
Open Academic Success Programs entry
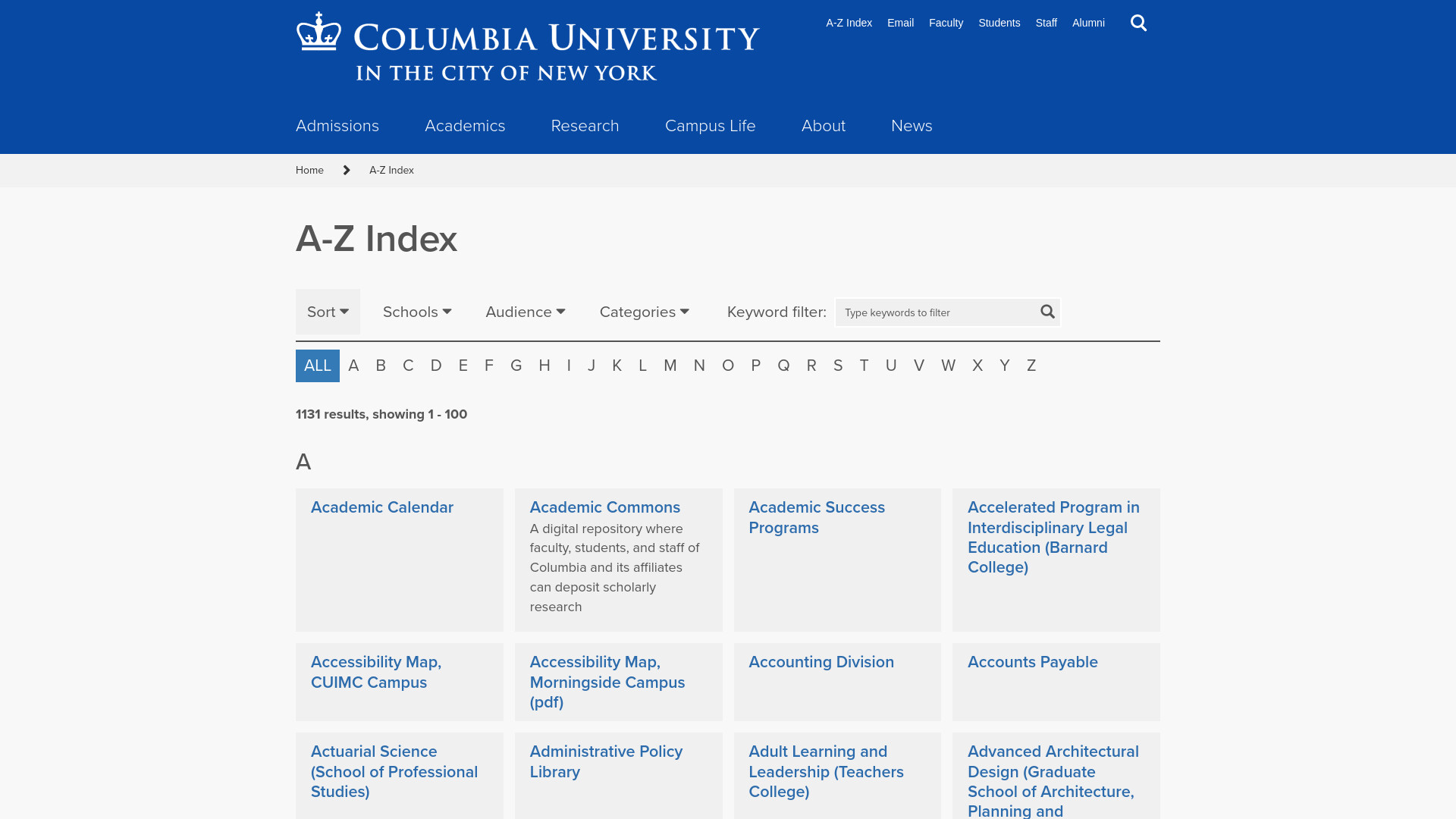point(817,517)
